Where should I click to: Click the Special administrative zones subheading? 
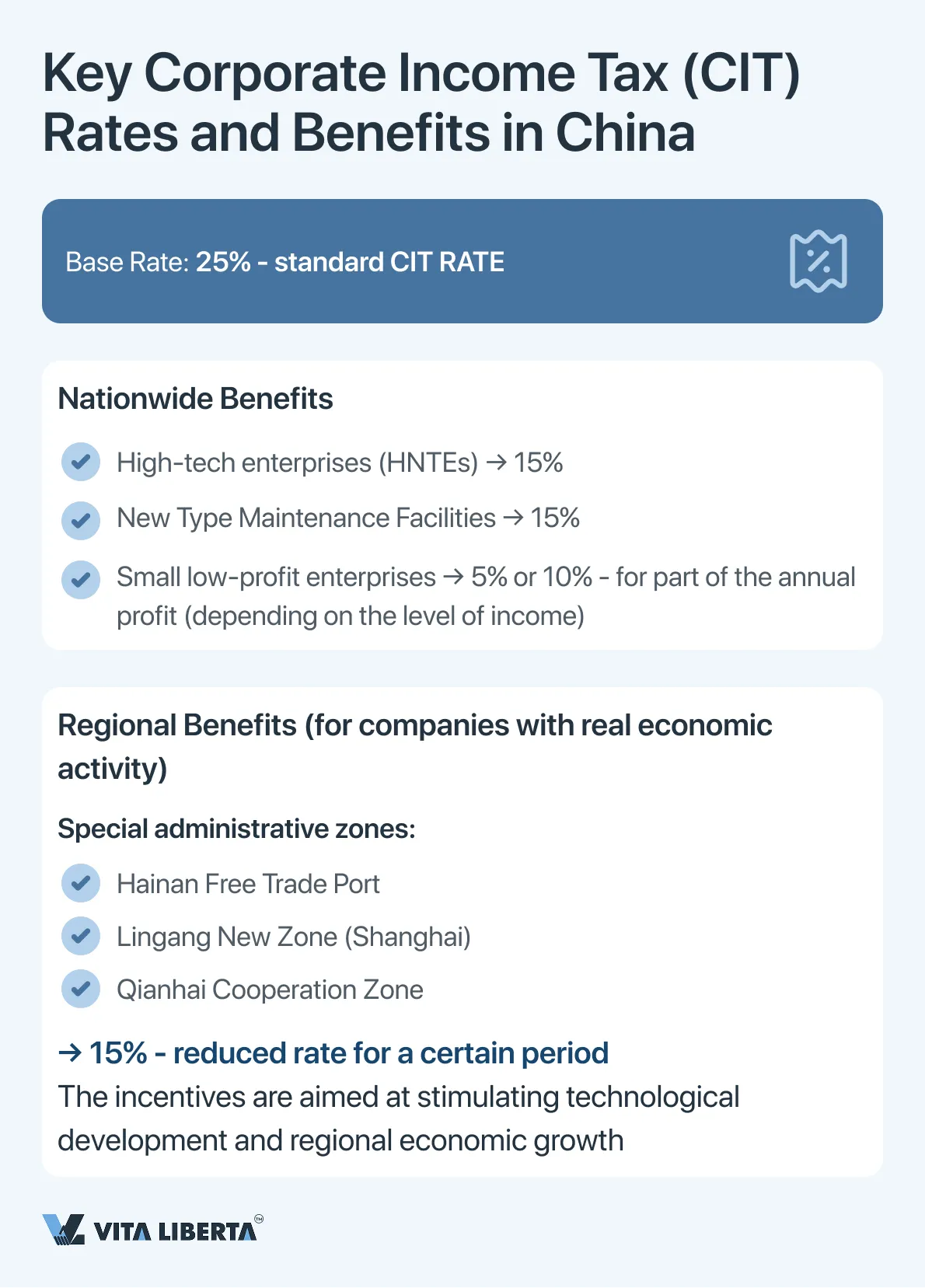(x=236, y=829)
